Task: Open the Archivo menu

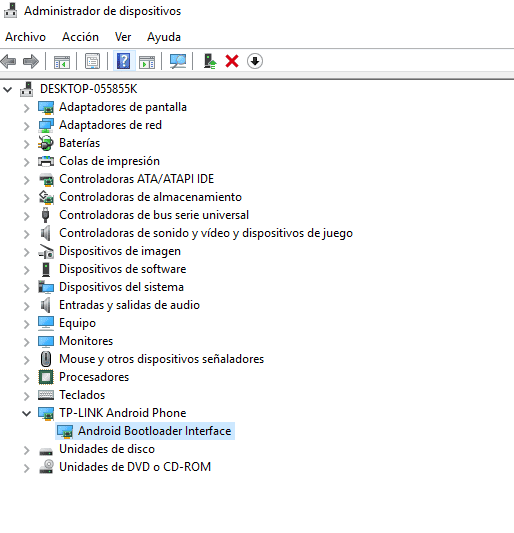Action: click(25, 37)
